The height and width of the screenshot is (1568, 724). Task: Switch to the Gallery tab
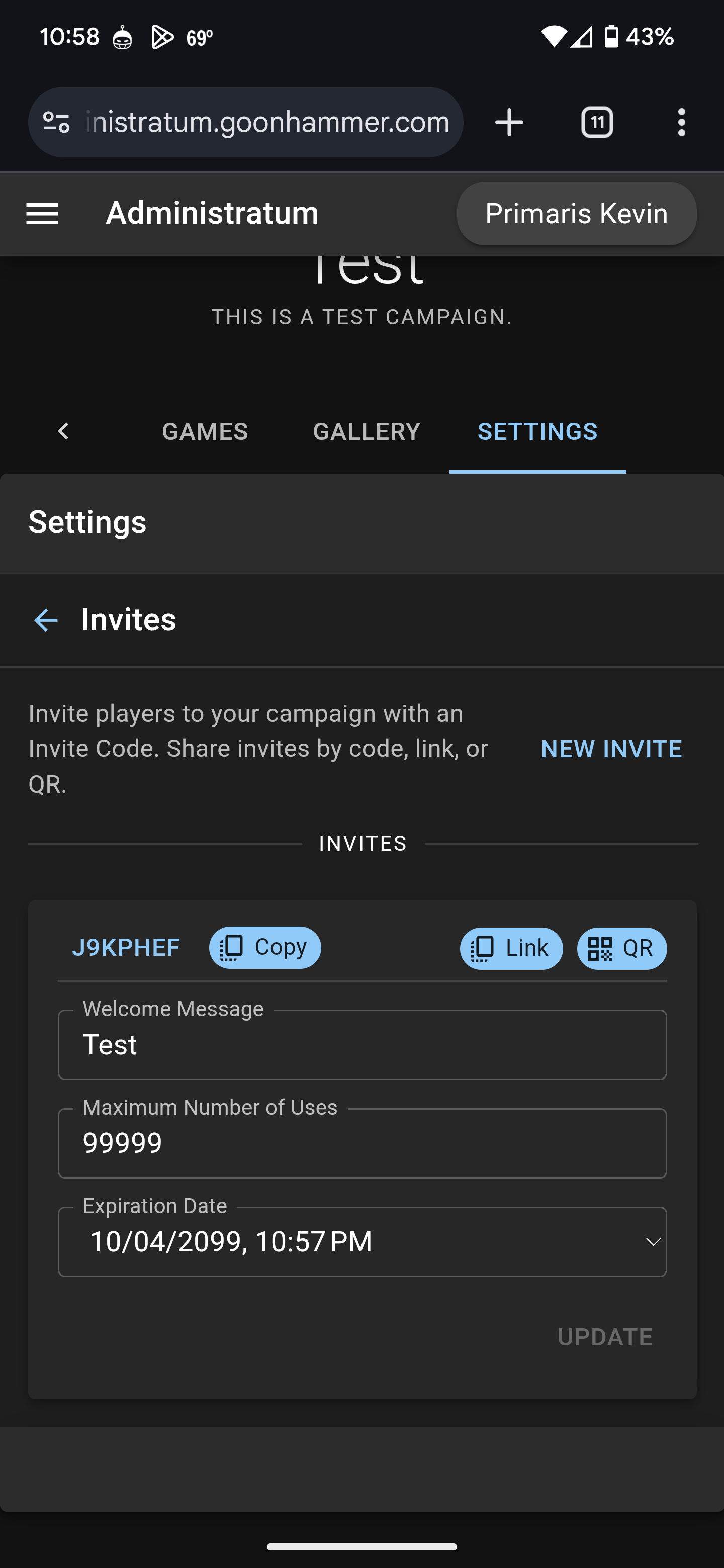point(367,432)
